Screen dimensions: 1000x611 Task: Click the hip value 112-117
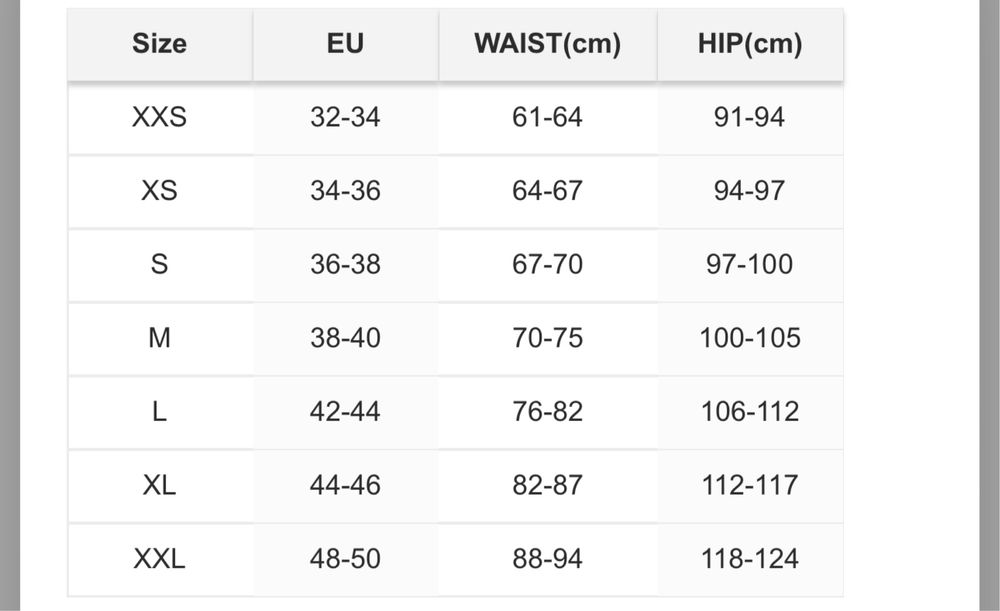tap(750, 485)
